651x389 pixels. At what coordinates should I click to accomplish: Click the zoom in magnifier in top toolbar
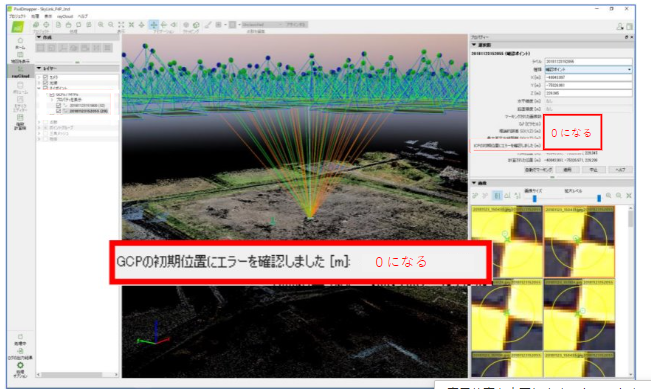point(100,25)
